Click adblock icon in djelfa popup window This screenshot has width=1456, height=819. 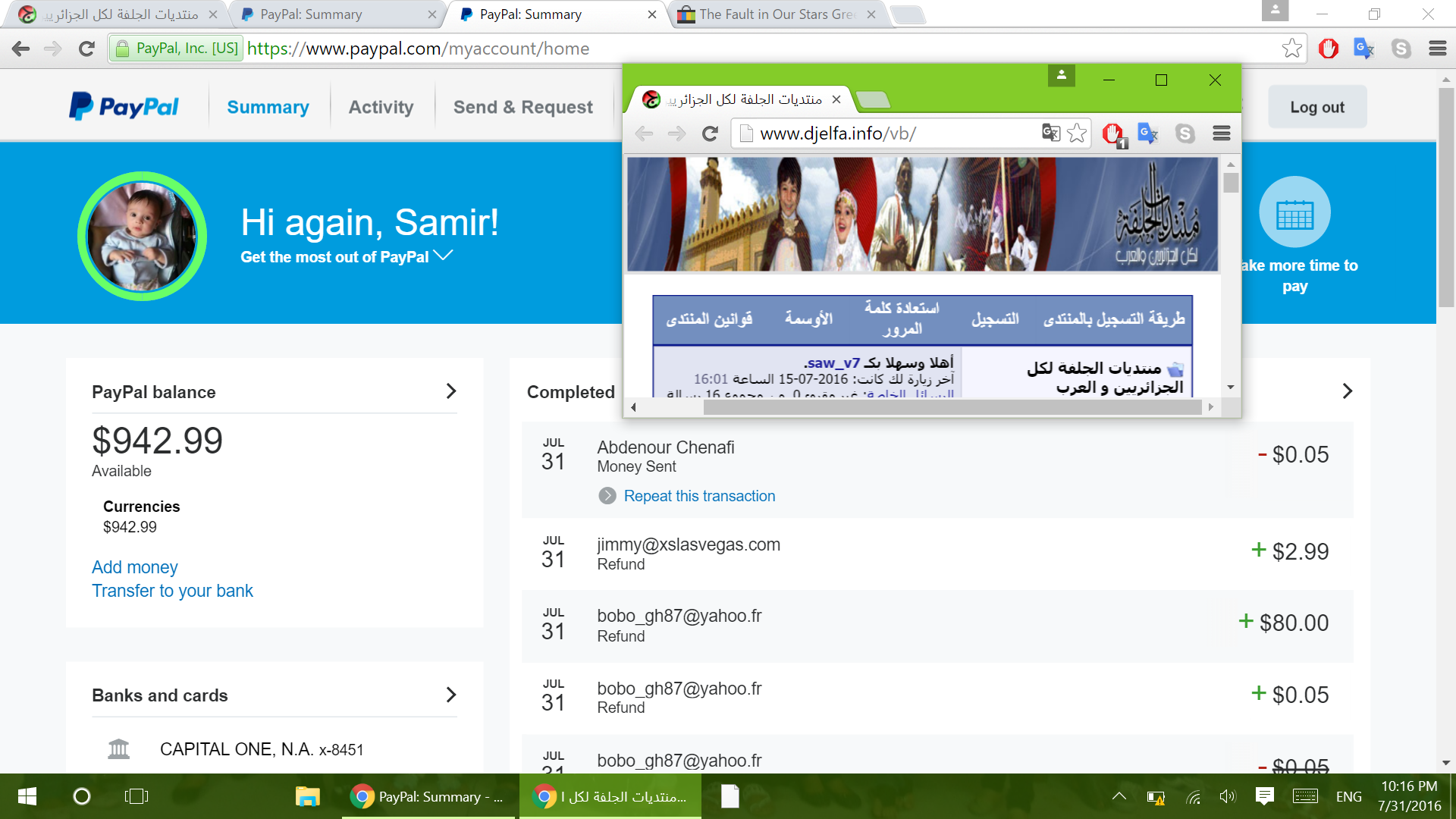1114,135
